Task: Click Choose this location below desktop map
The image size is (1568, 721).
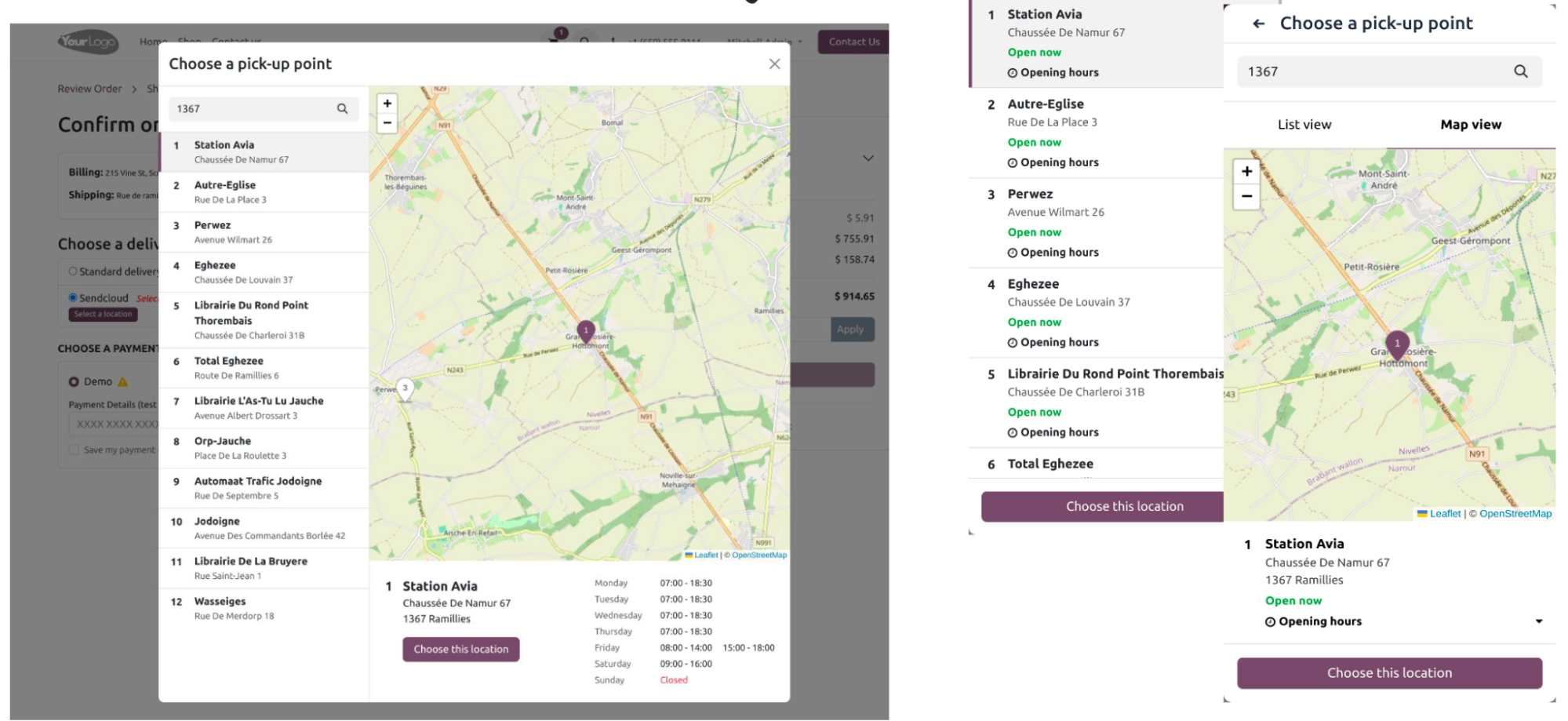Action: coord(460,650)
